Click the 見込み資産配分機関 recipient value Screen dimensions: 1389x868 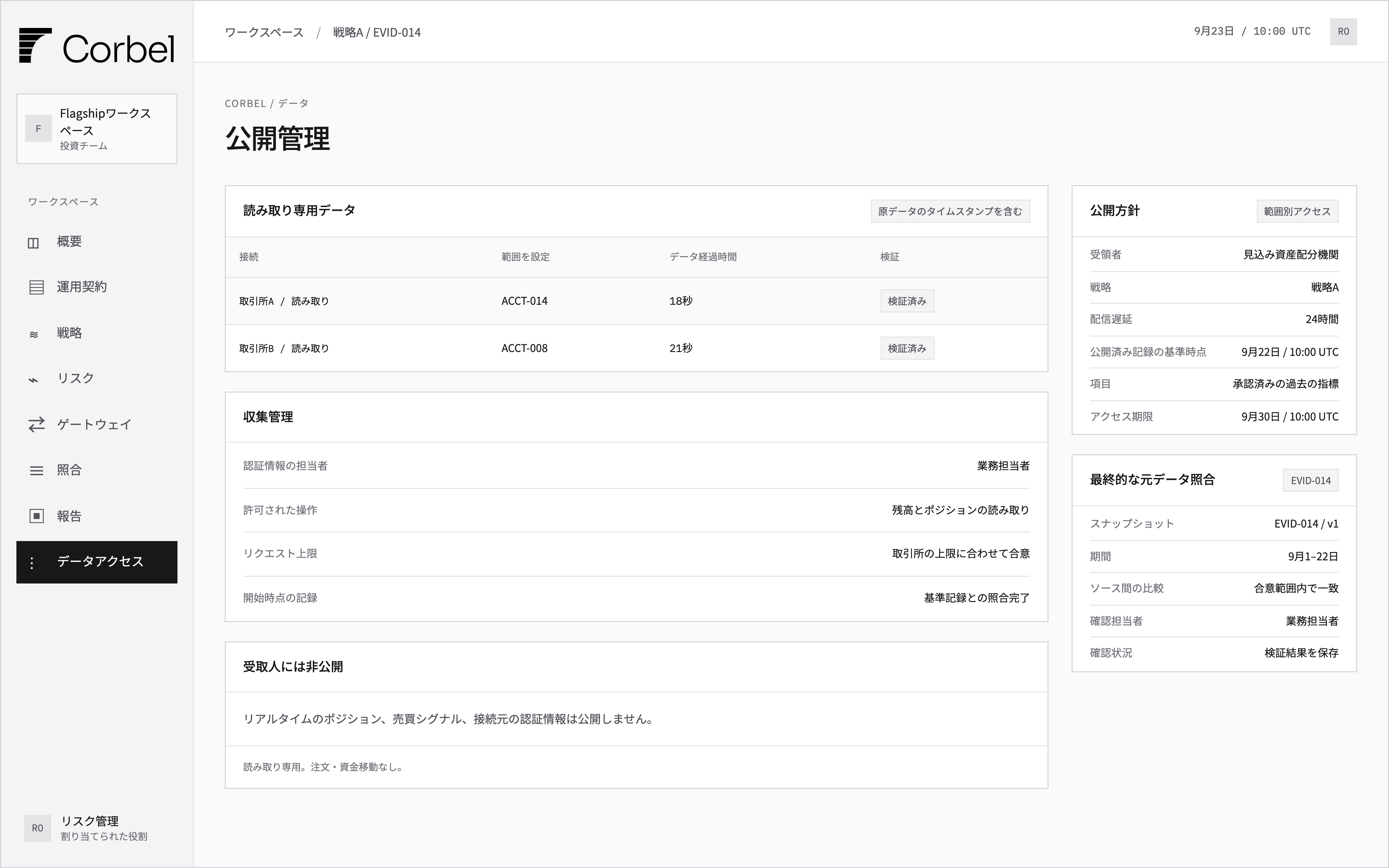1291,255
